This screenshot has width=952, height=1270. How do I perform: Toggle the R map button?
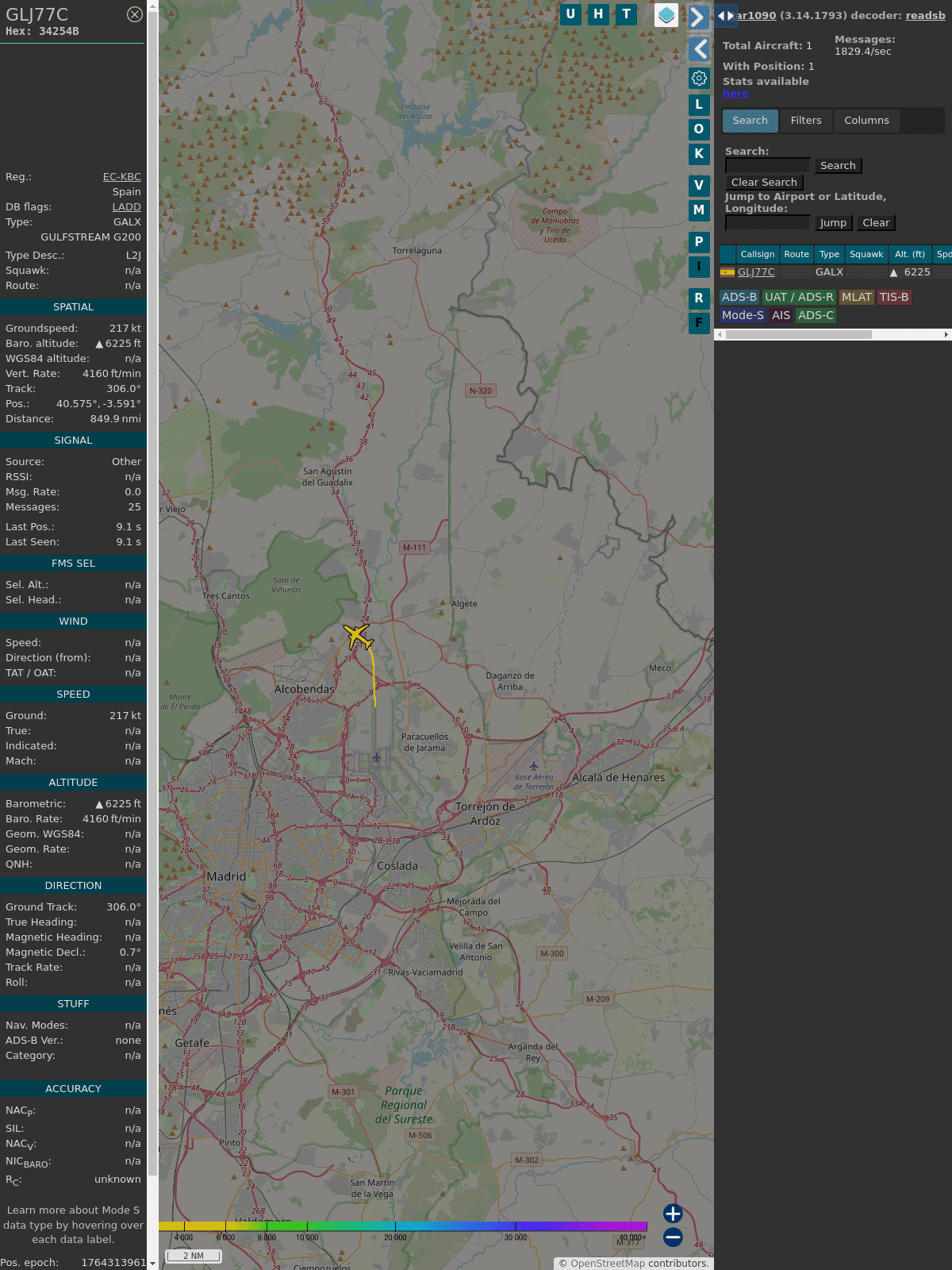699,298
